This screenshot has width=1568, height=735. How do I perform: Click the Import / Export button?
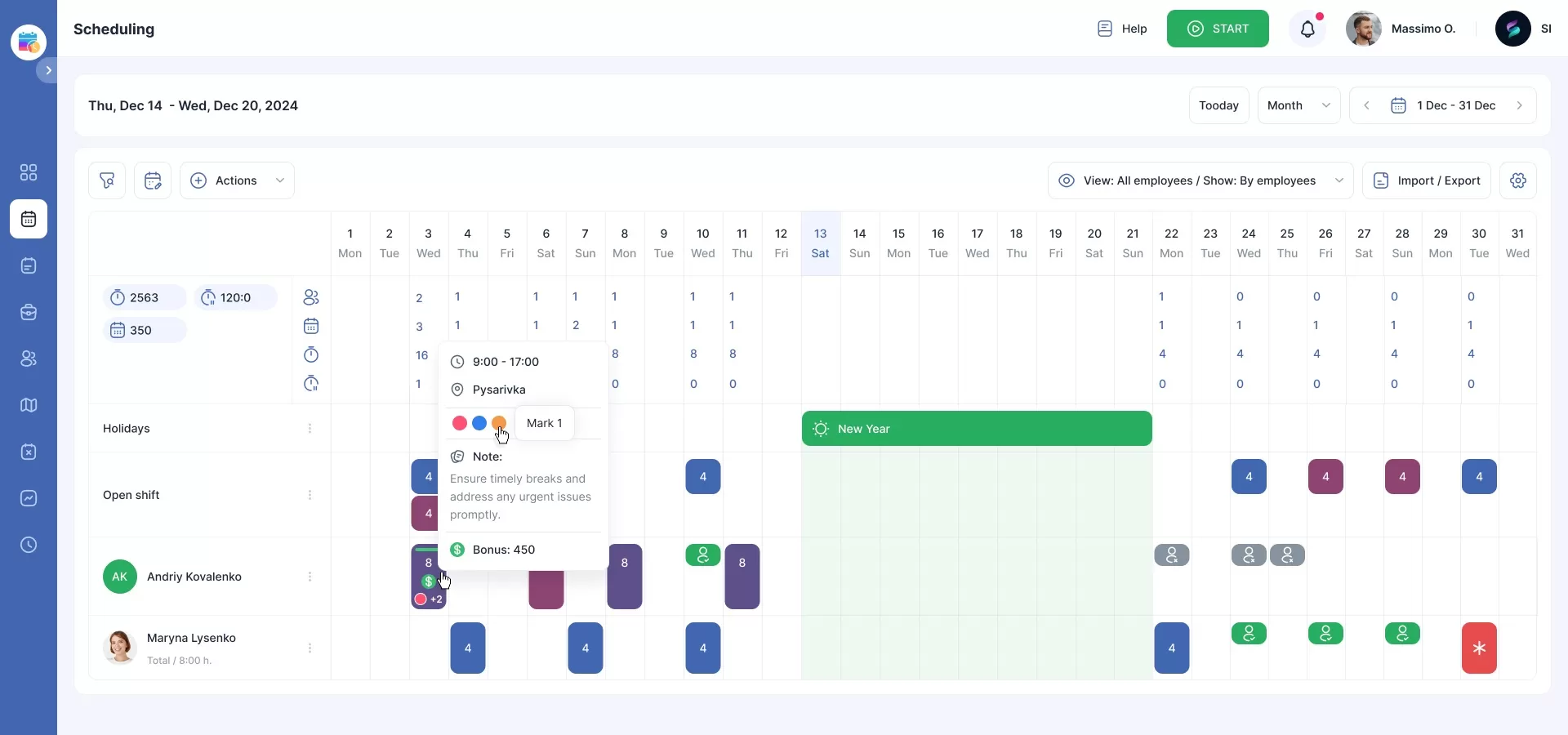click(1426, 180)
